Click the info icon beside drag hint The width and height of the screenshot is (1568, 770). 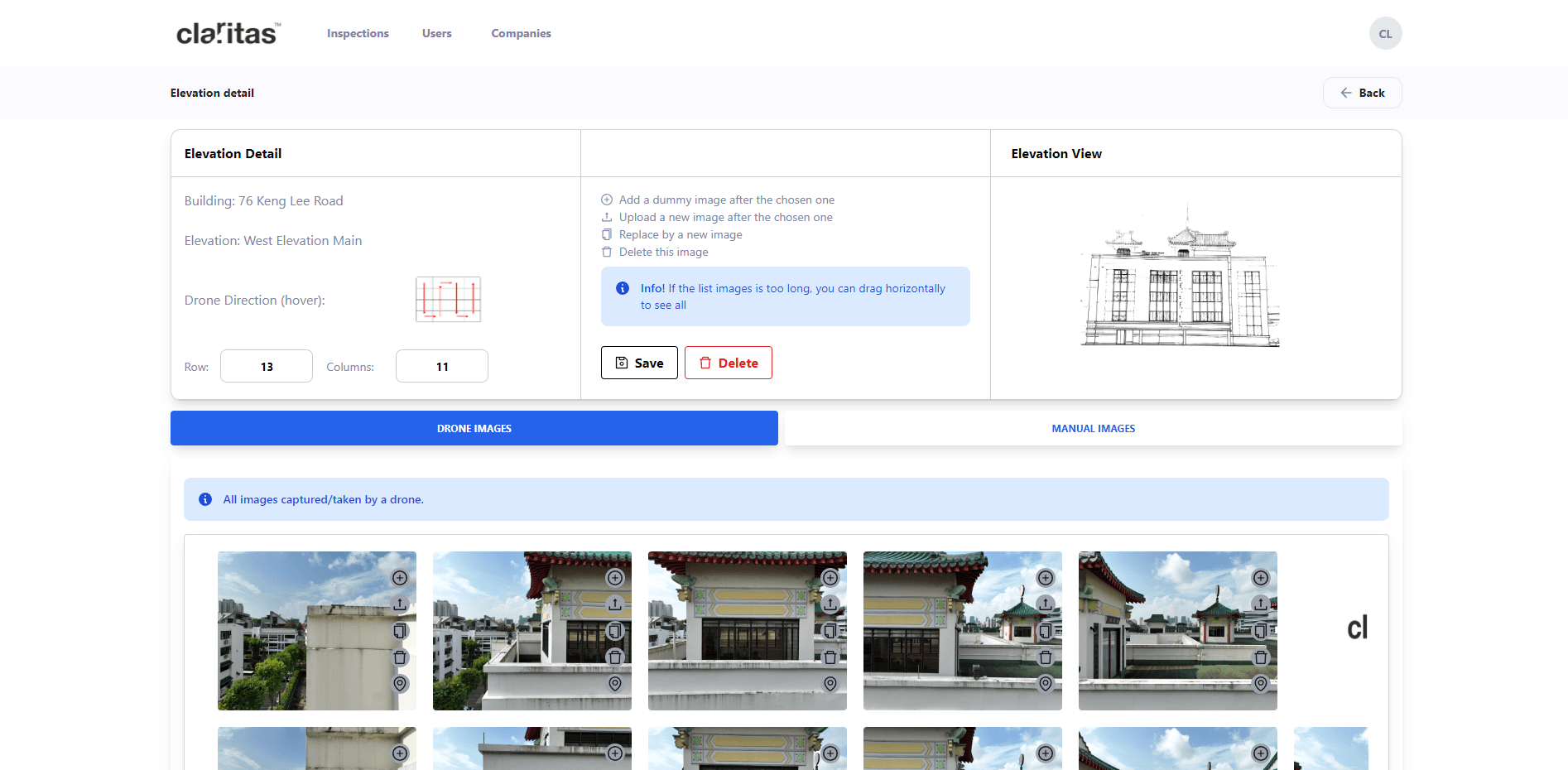(623, 288)
